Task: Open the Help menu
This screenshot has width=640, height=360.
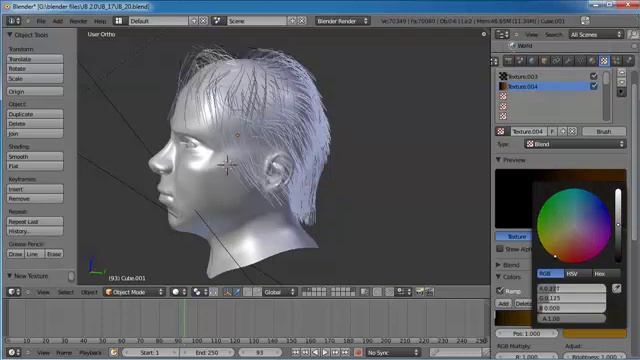Action: [x=100, y=21]
